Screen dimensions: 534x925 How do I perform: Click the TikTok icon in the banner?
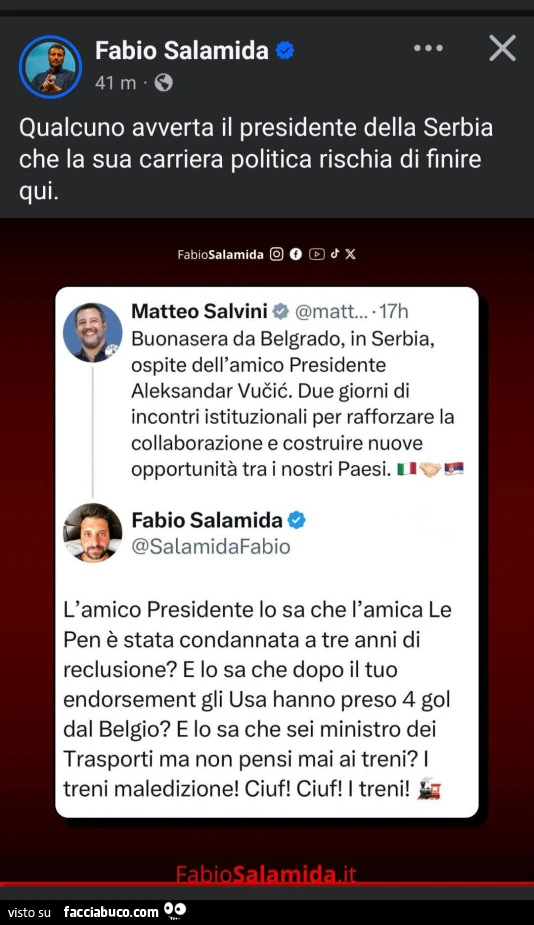335,254
